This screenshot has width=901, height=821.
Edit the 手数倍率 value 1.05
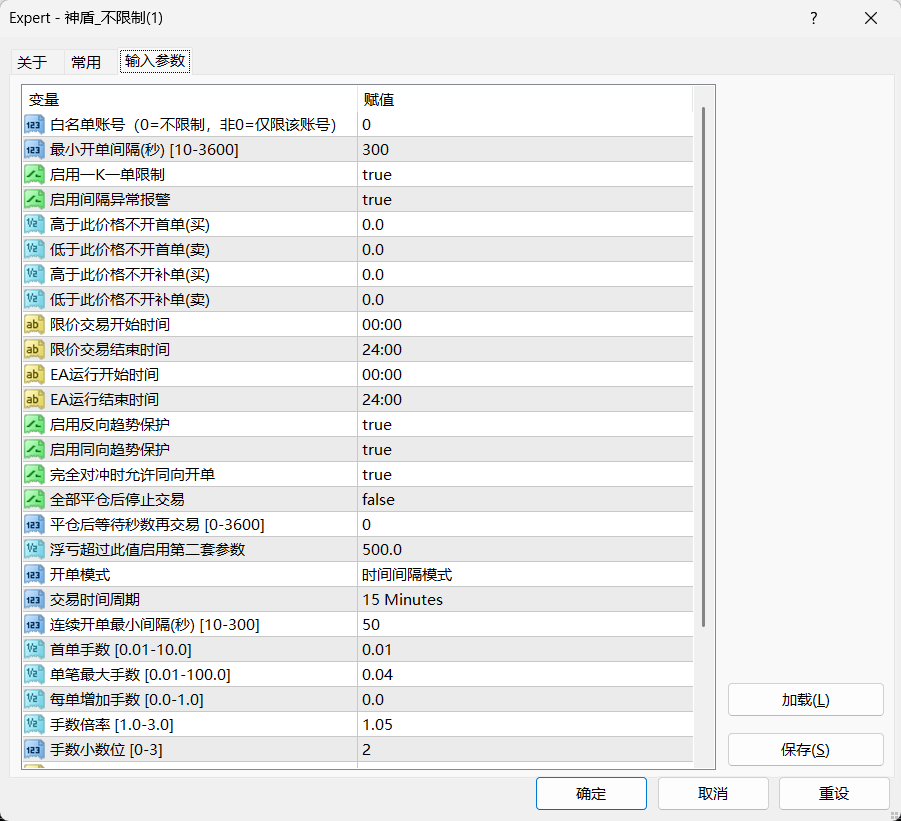pos(525,724)
